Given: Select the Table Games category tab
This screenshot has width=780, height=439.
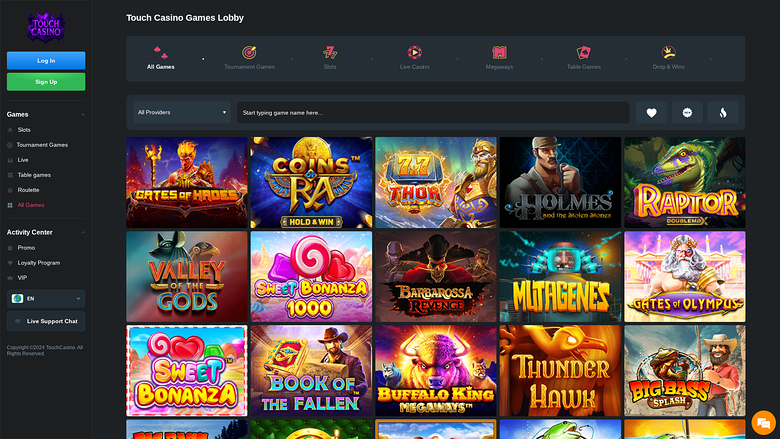Looking at the screenshot, I should [584, 58].
